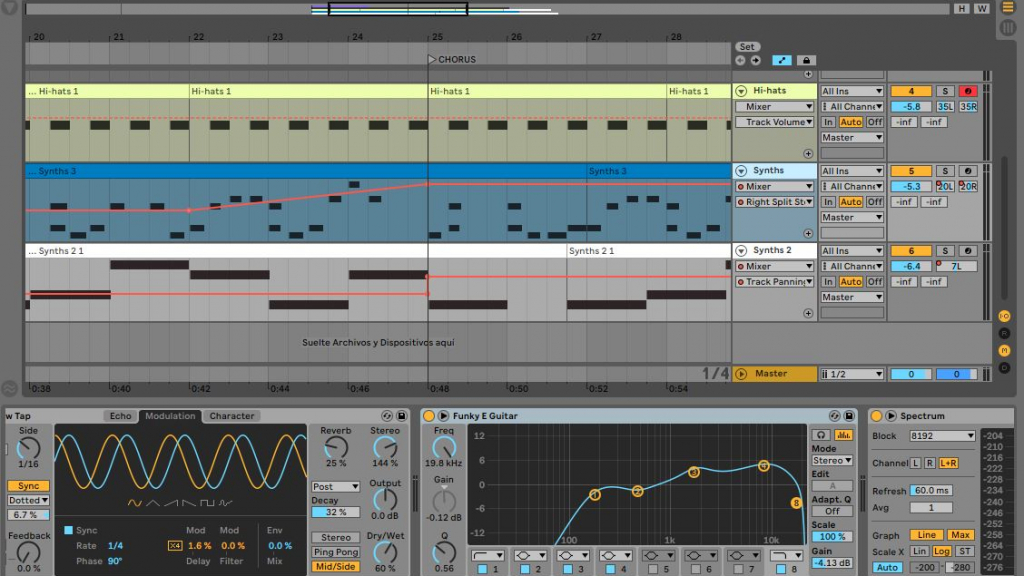1024x576 pixels.
Task: Switch to the Echo tab
Action: click(x=120, y=416)
